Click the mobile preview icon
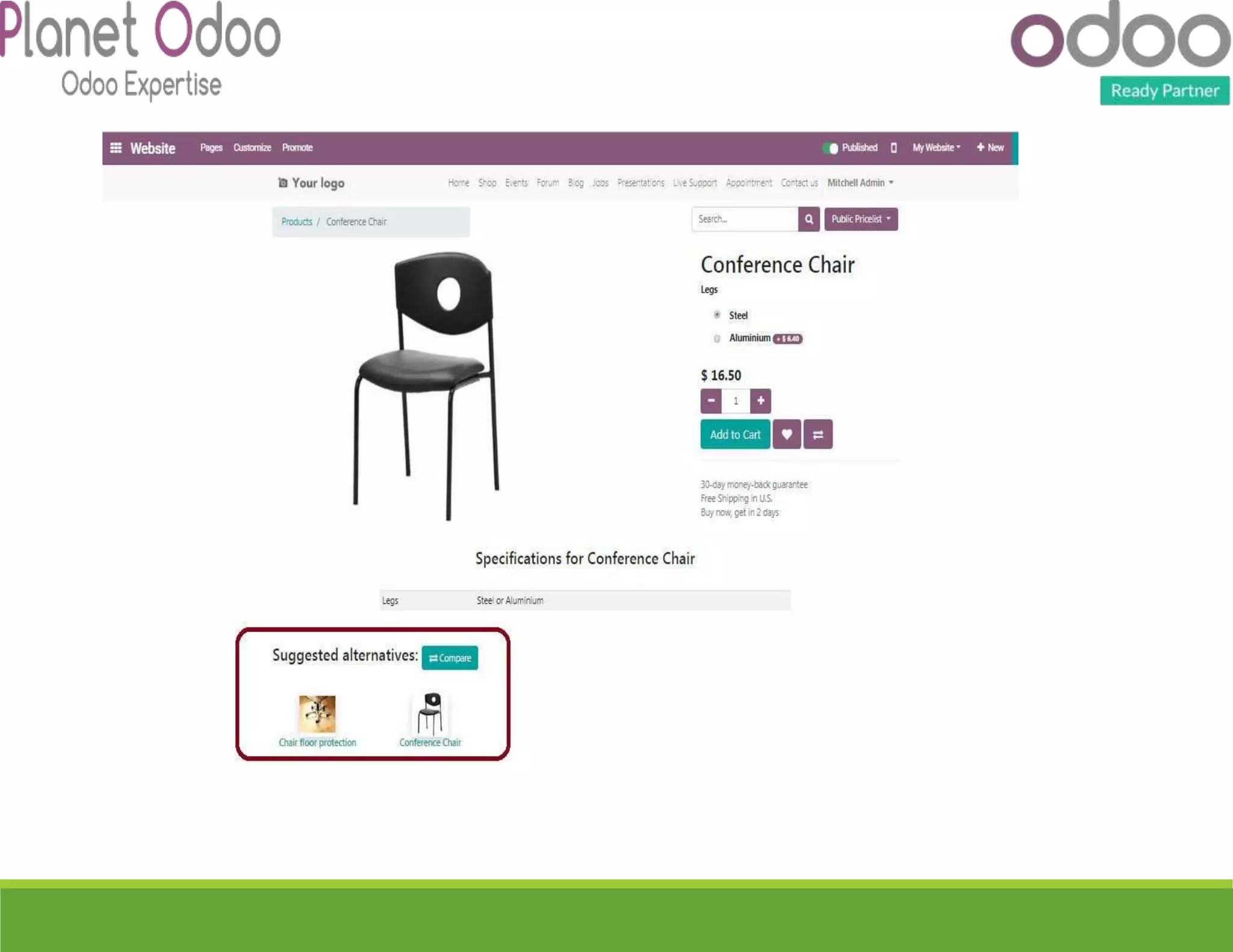This screenshot has height=952, width=1233. [x=893, y=148]
